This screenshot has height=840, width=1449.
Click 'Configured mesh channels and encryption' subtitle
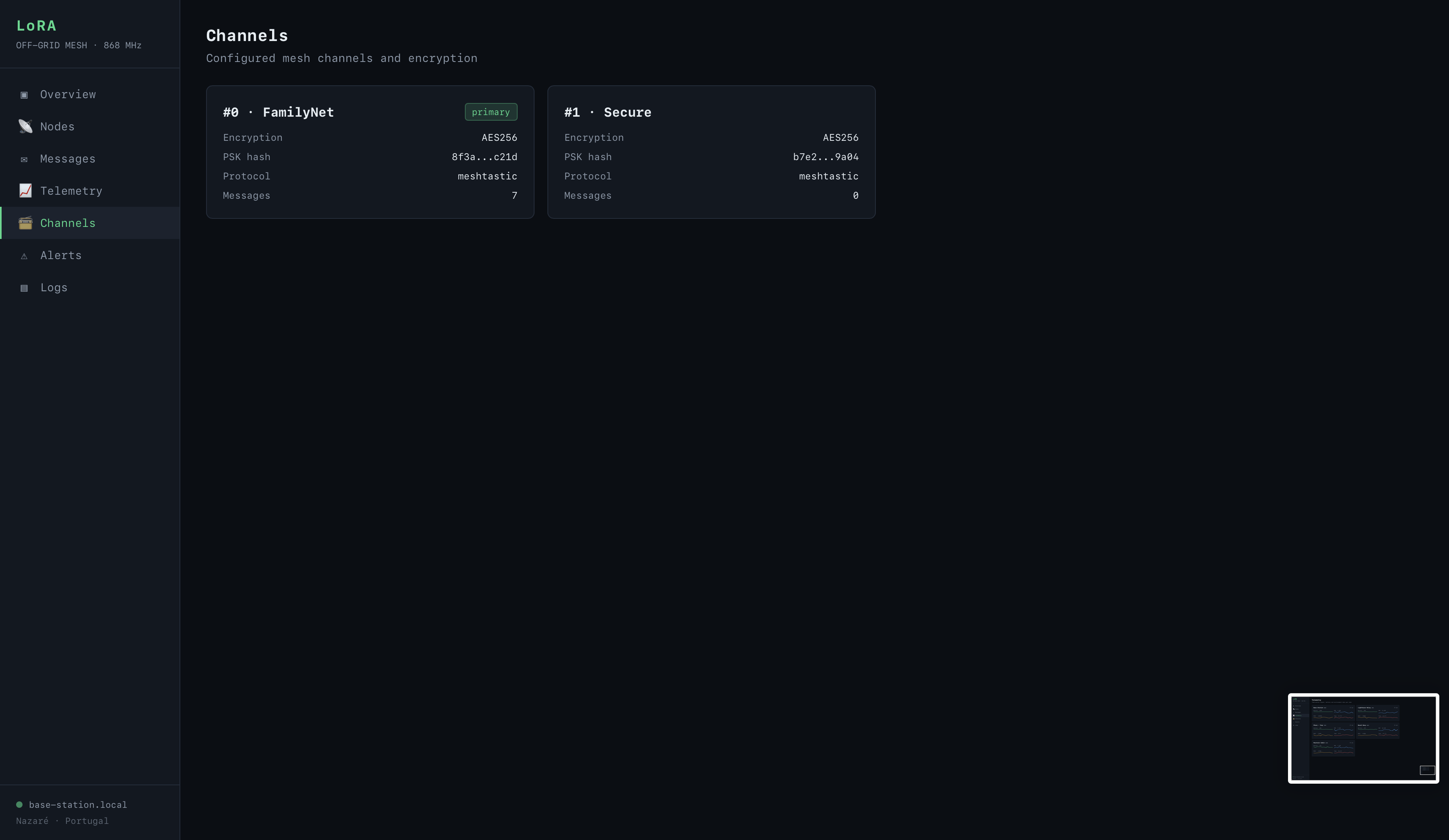pos(342,58)
